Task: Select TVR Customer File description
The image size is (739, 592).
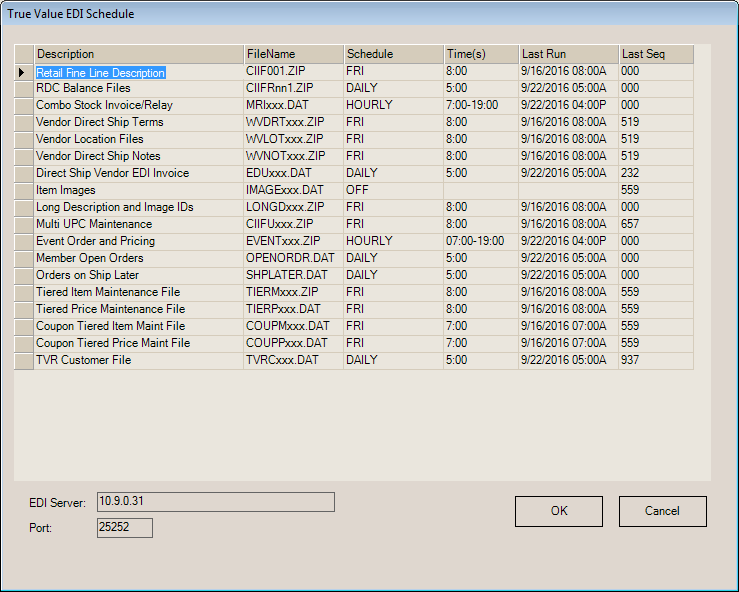Action: click(x=139, y=360)
